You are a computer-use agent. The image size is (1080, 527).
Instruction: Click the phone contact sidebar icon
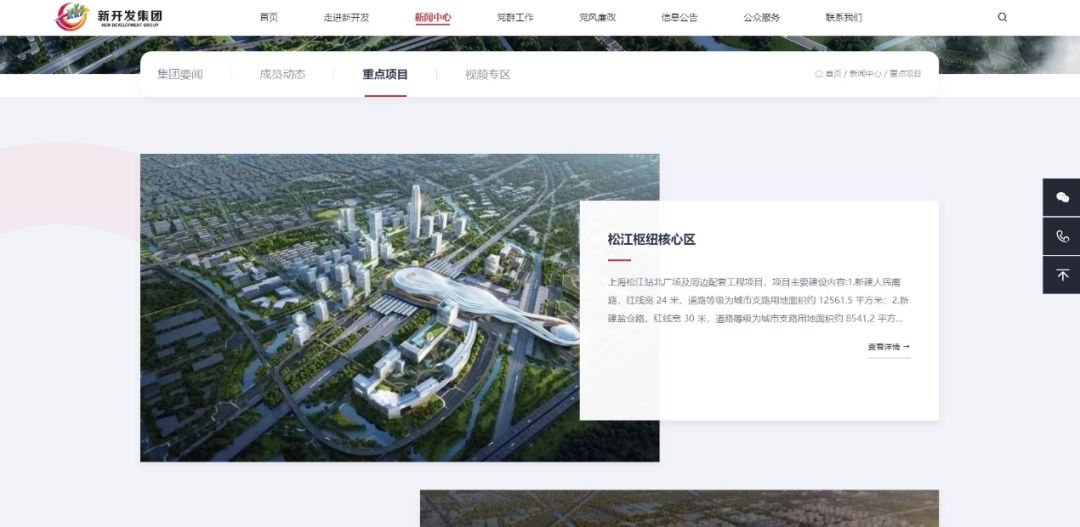pos(1062,236)
